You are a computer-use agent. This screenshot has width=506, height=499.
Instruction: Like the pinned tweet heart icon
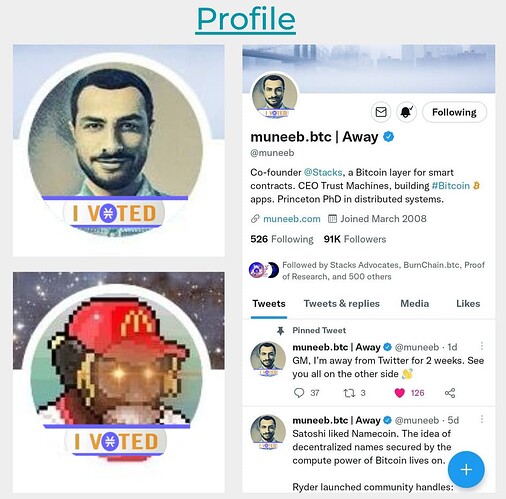click(399, 393)
